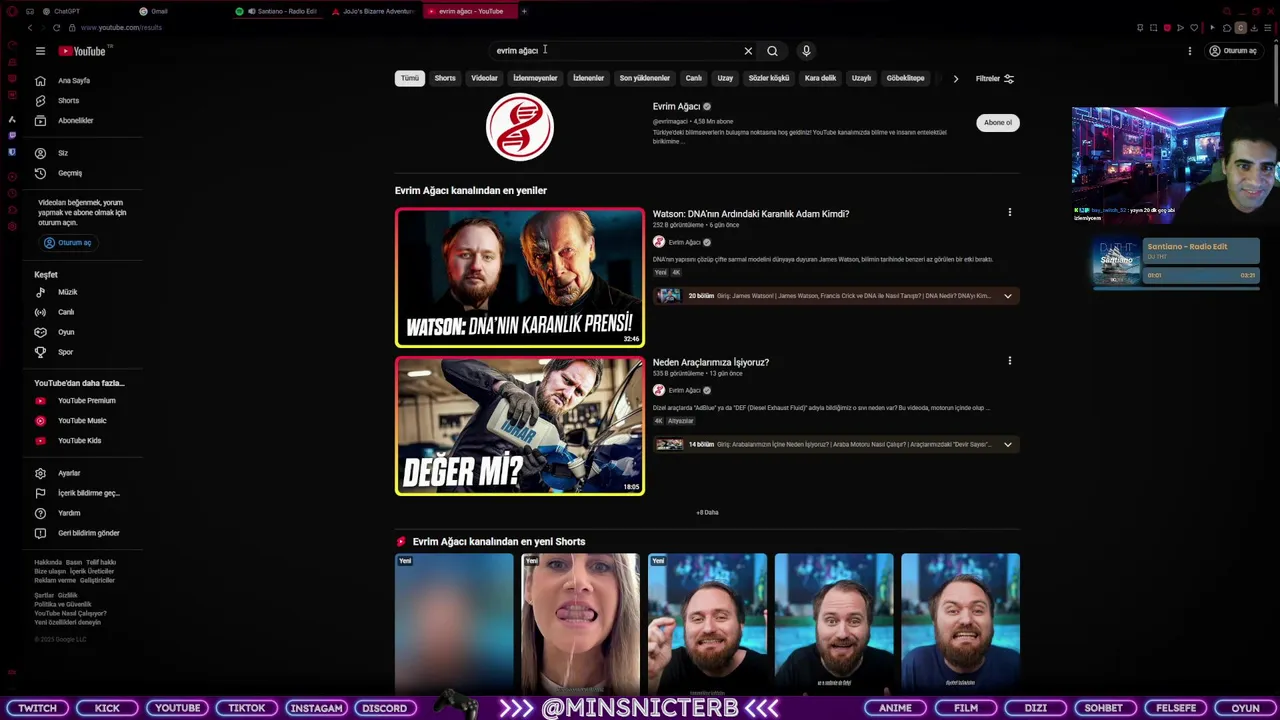Open Evrim Ağacı channel avatar
Screen dimensions: 1280x720
click(520, 127)
